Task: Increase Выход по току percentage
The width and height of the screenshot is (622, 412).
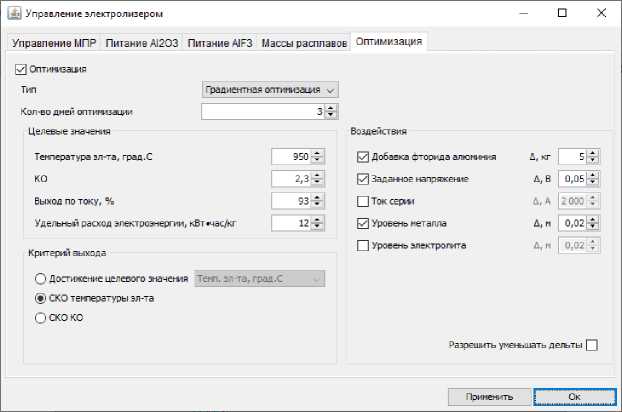Action: 317,197
